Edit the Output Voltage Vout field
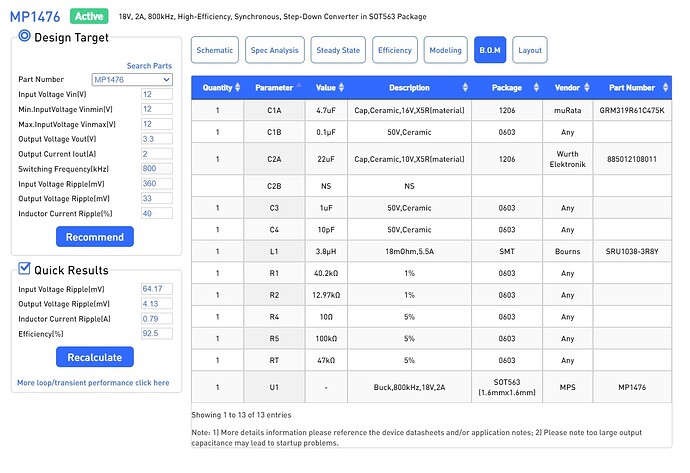The image size is (690, 473). click(x=157, y=139)
